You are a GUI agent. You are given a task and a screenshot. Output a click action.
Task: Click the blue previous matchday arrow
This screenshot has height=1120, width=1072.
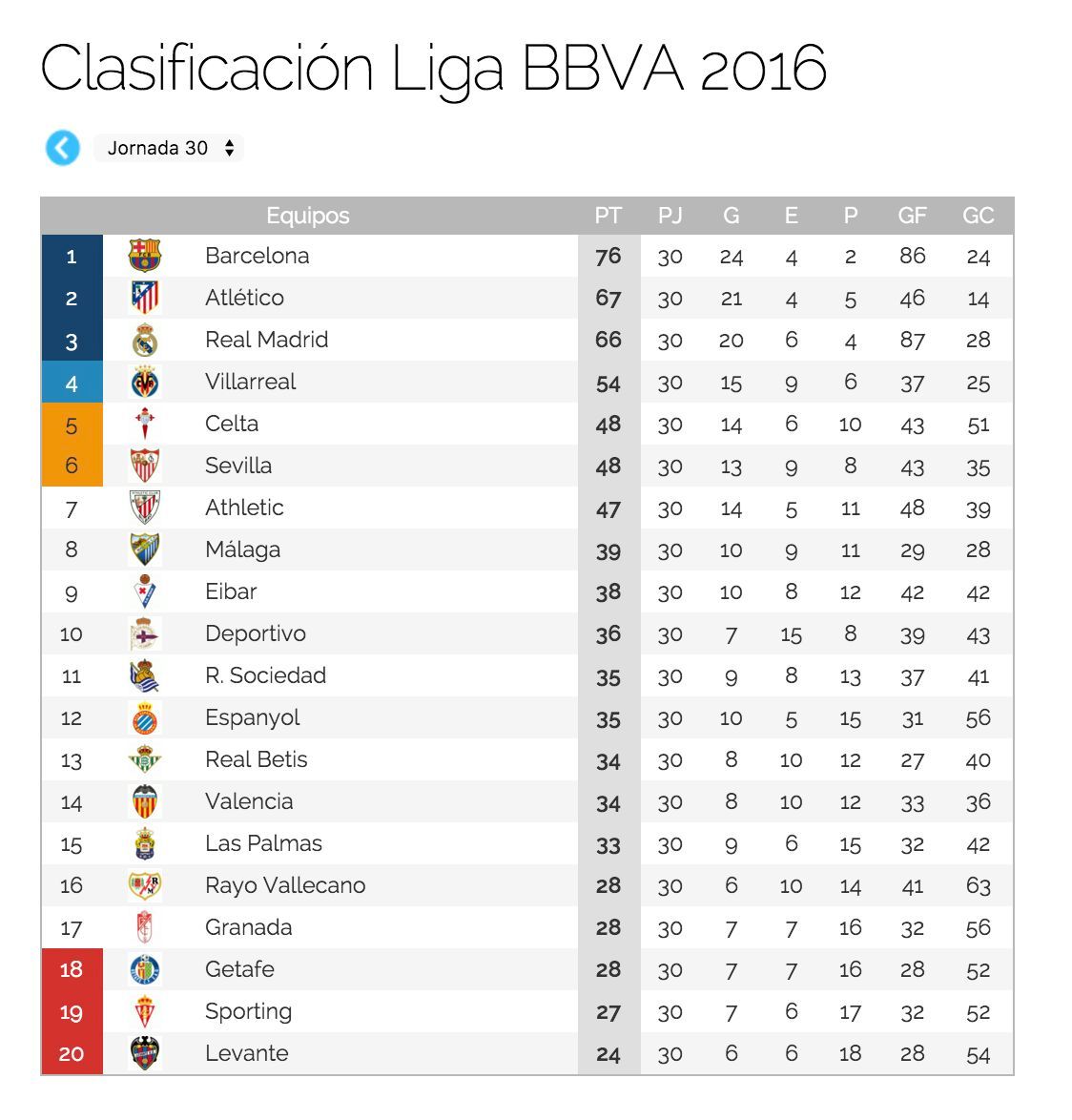click(63, 148)
